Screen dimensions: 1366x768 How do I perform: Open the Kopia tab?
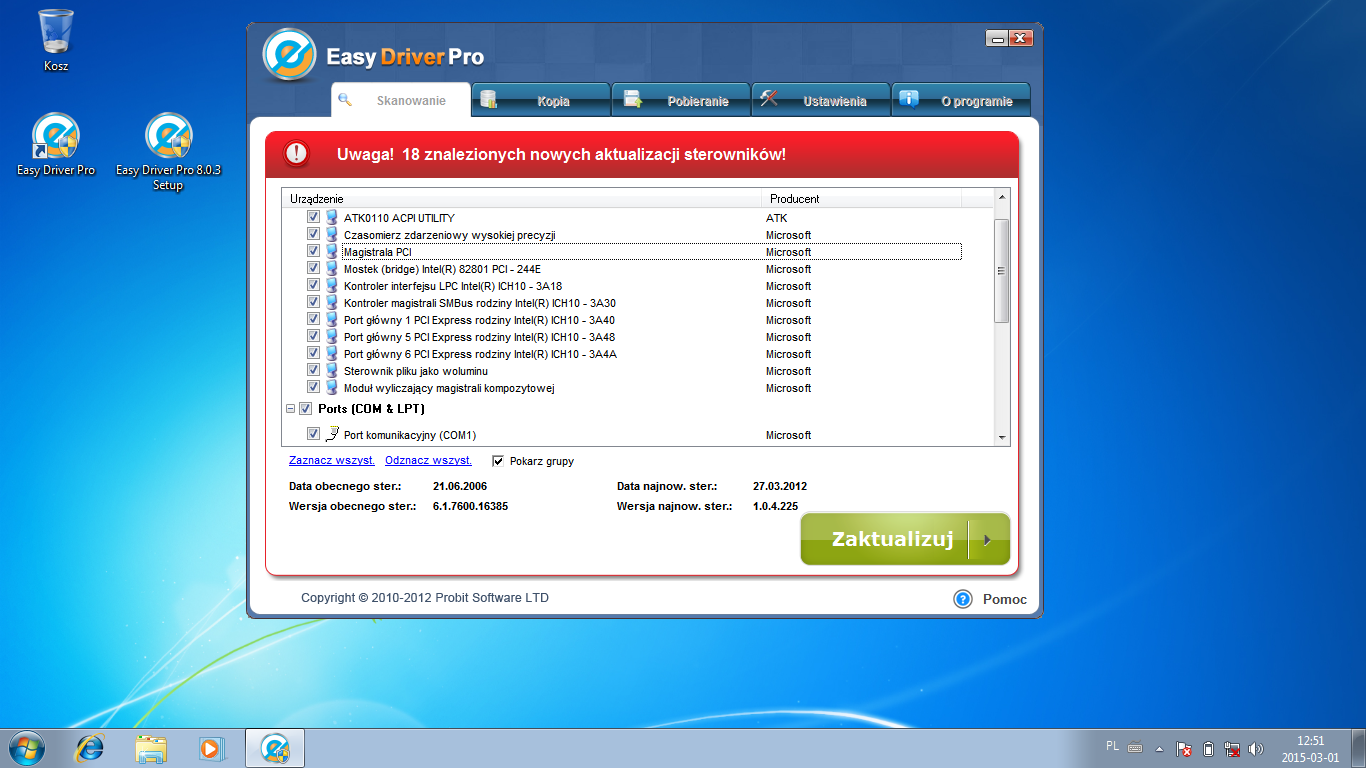coord(541,100)
